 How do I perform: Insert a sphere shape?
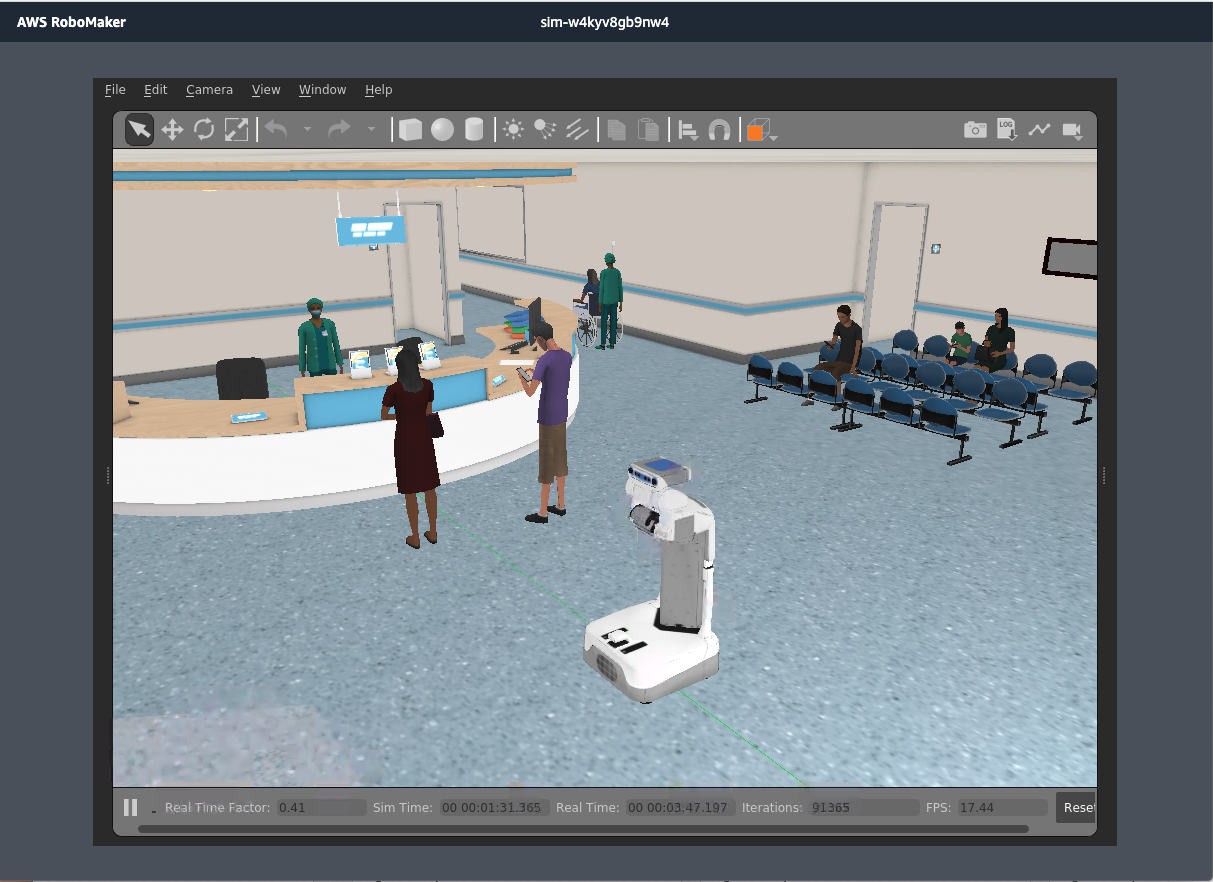click(442, 130)
